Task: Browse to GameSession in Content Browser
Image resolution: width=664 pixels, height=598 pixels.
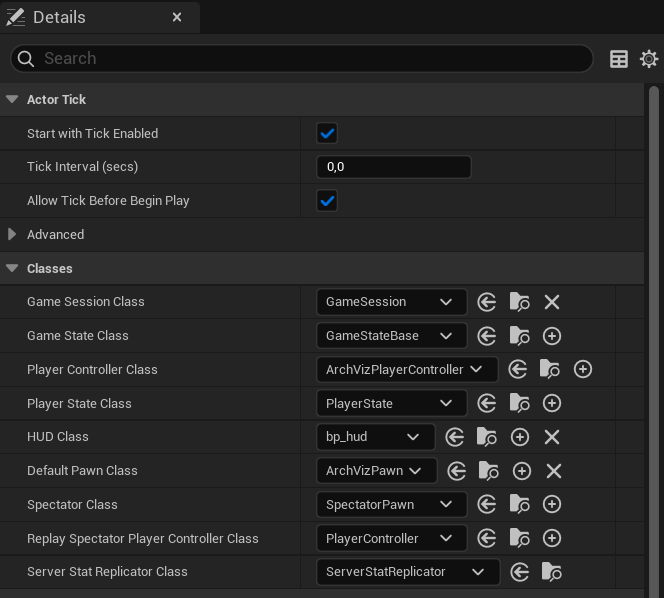Action: 519,302
